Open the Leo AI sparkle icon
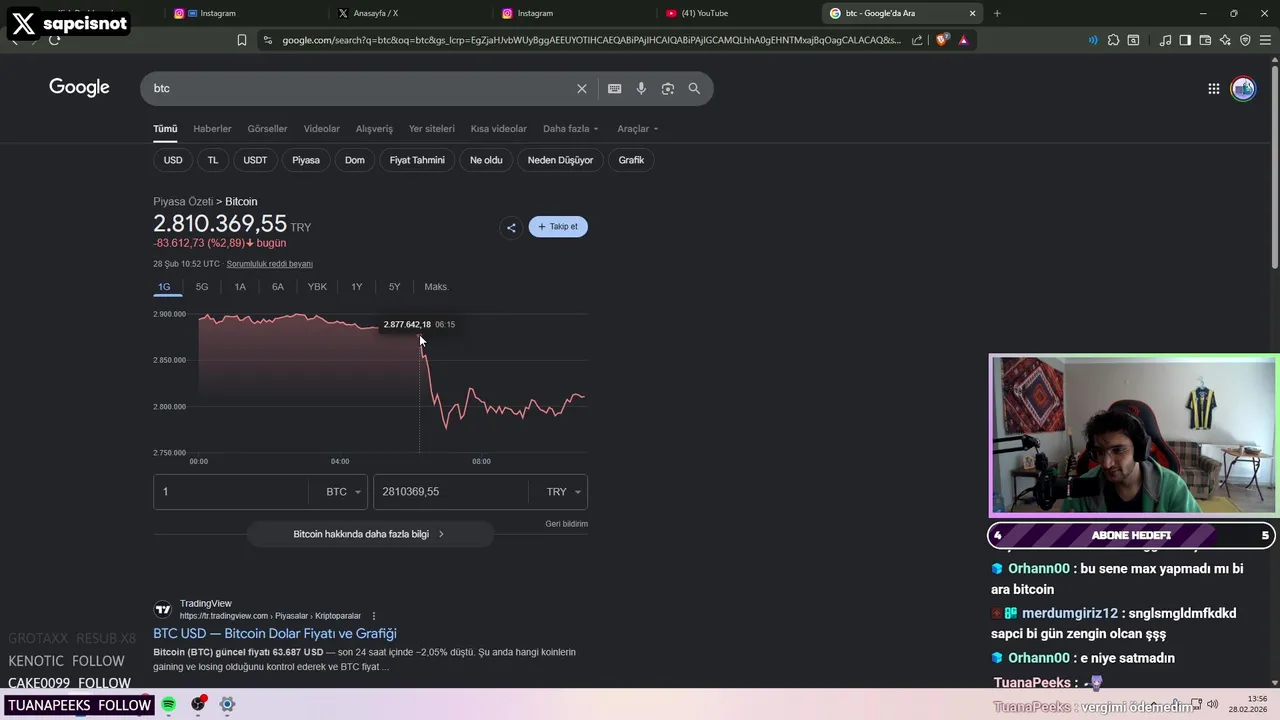Screen dimensions: 1280x720 1225,40
